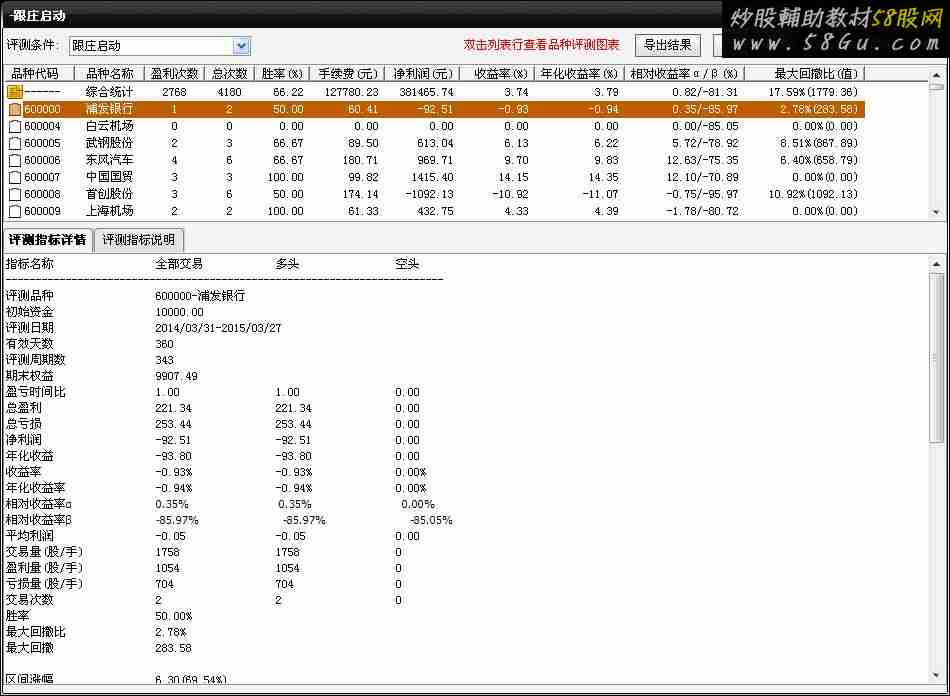Click the date range 2014/03/31-2015/03/27
The width and height of the screenshot is (950, 696).
click(x=218, y=328)
